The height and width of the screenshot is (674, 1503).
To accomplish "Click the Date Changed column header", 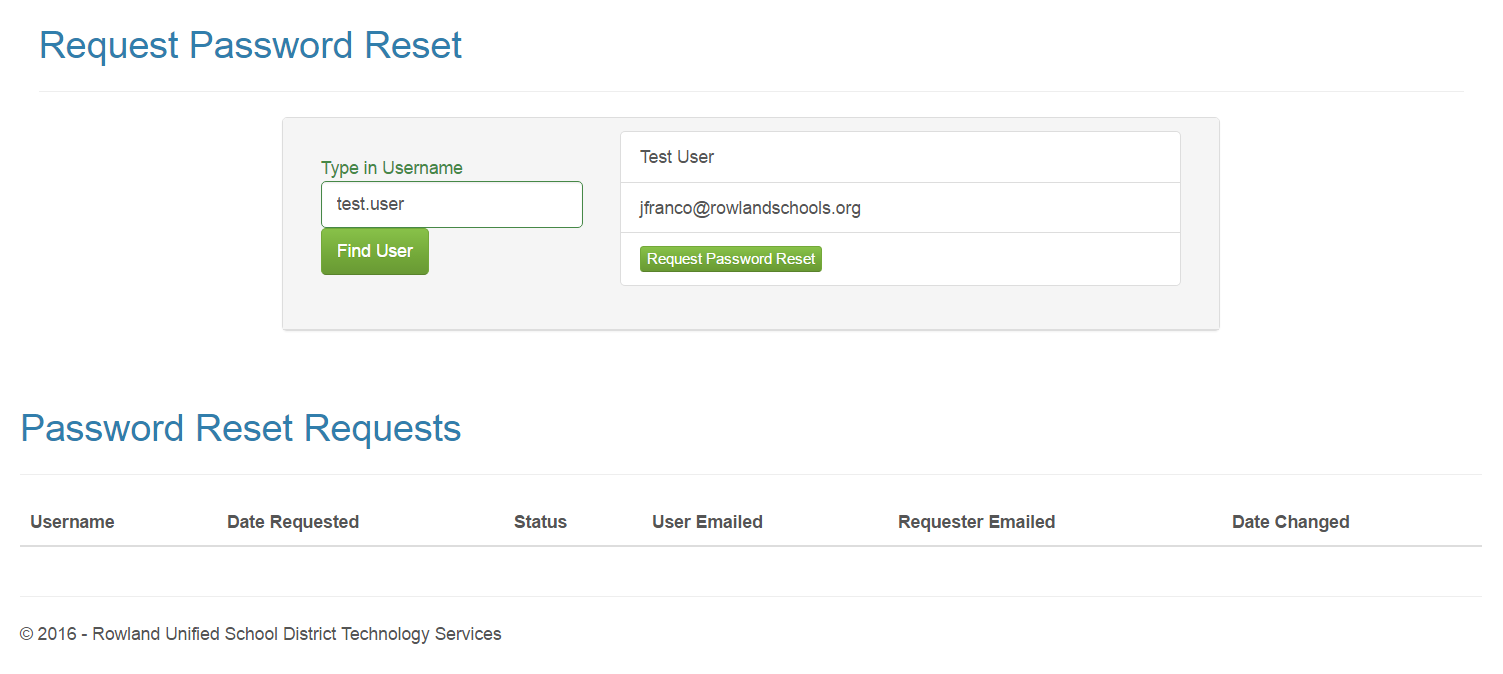I will 1290,521.
